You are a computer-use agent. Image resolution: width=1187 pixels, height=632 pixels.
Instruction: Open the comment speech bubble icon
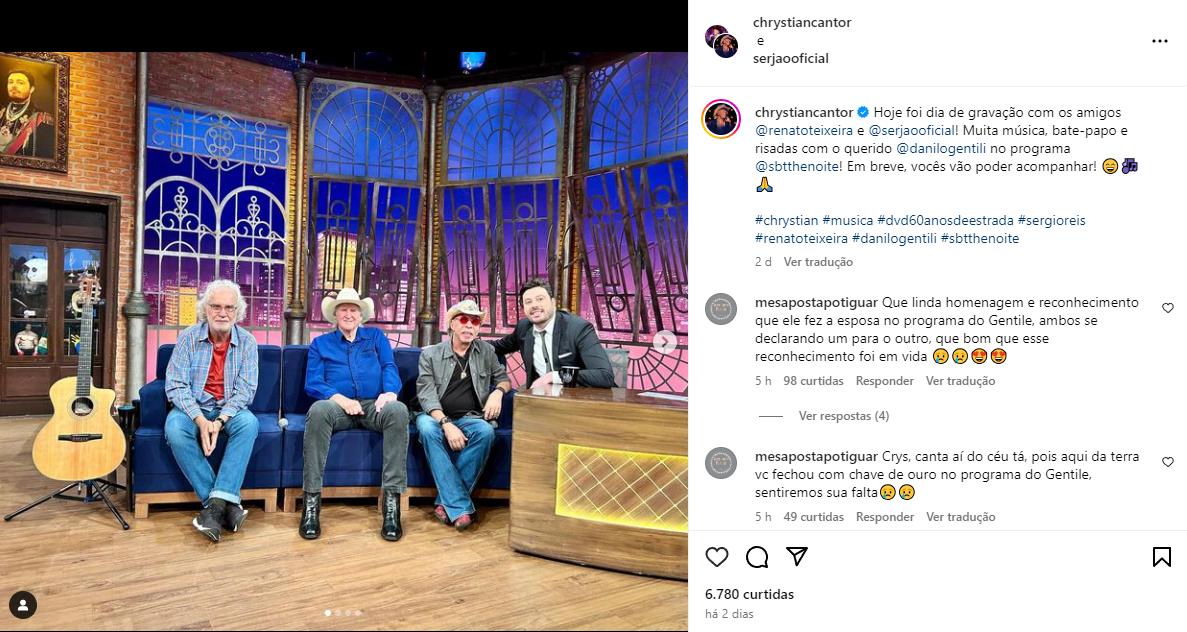point(756,557)
